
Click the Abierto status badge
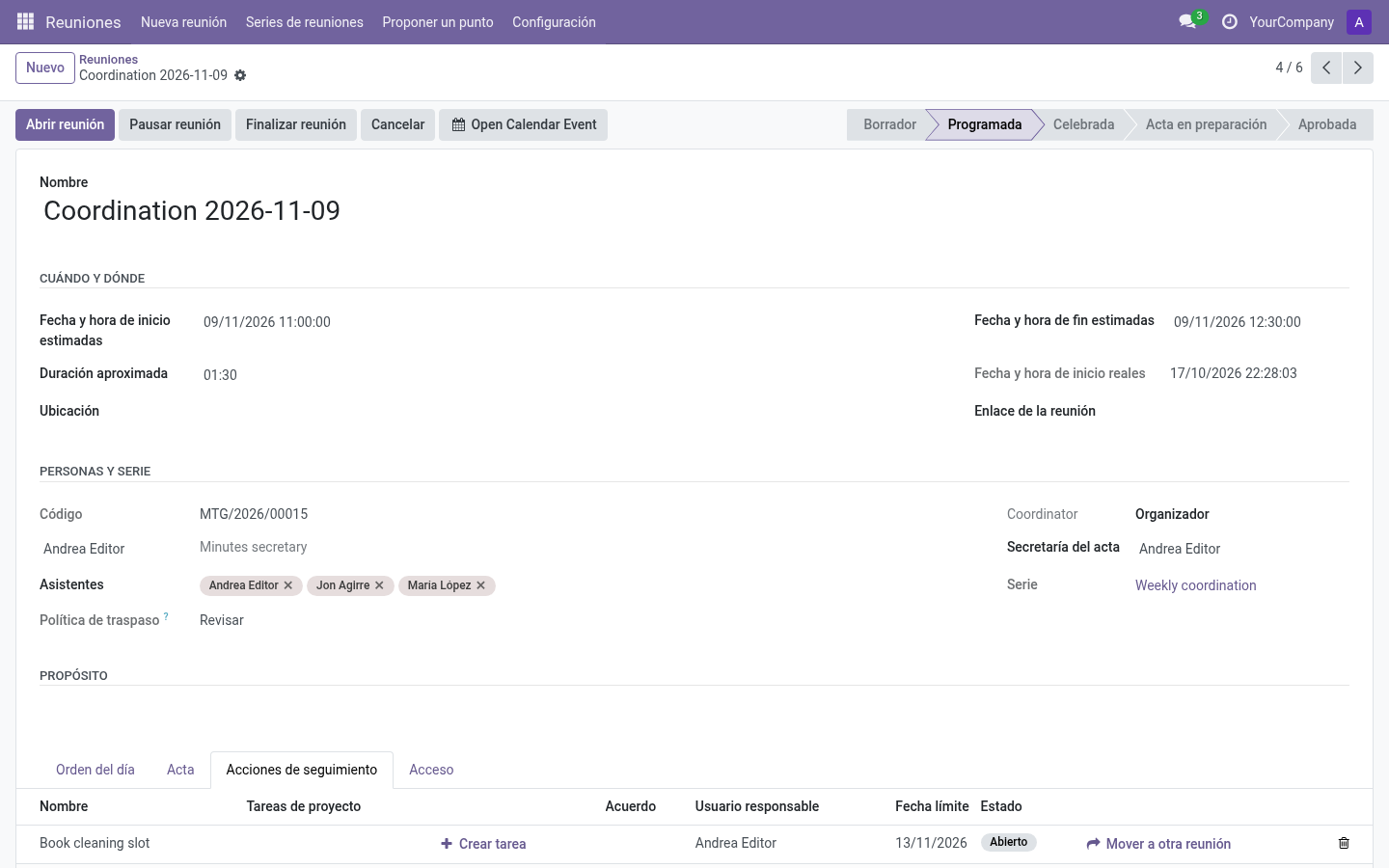(1009, 842)
